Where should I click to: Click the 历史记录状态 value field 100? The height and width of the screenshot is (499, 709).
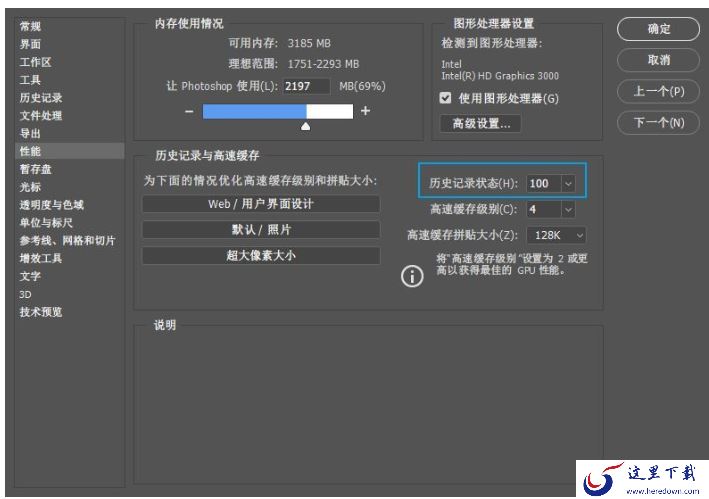[x=544, y=184]
